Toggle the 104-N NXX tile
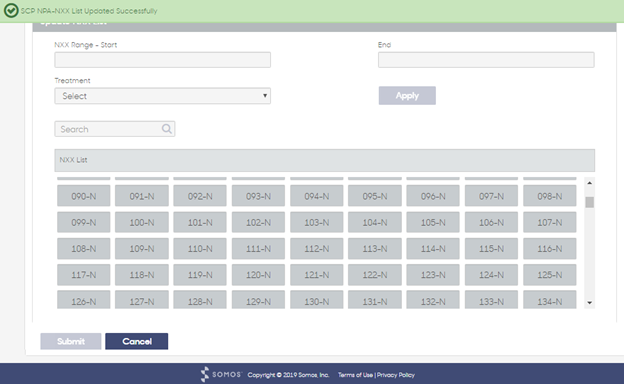The height and width of the screenshot is (385, 624). point(375,222)
